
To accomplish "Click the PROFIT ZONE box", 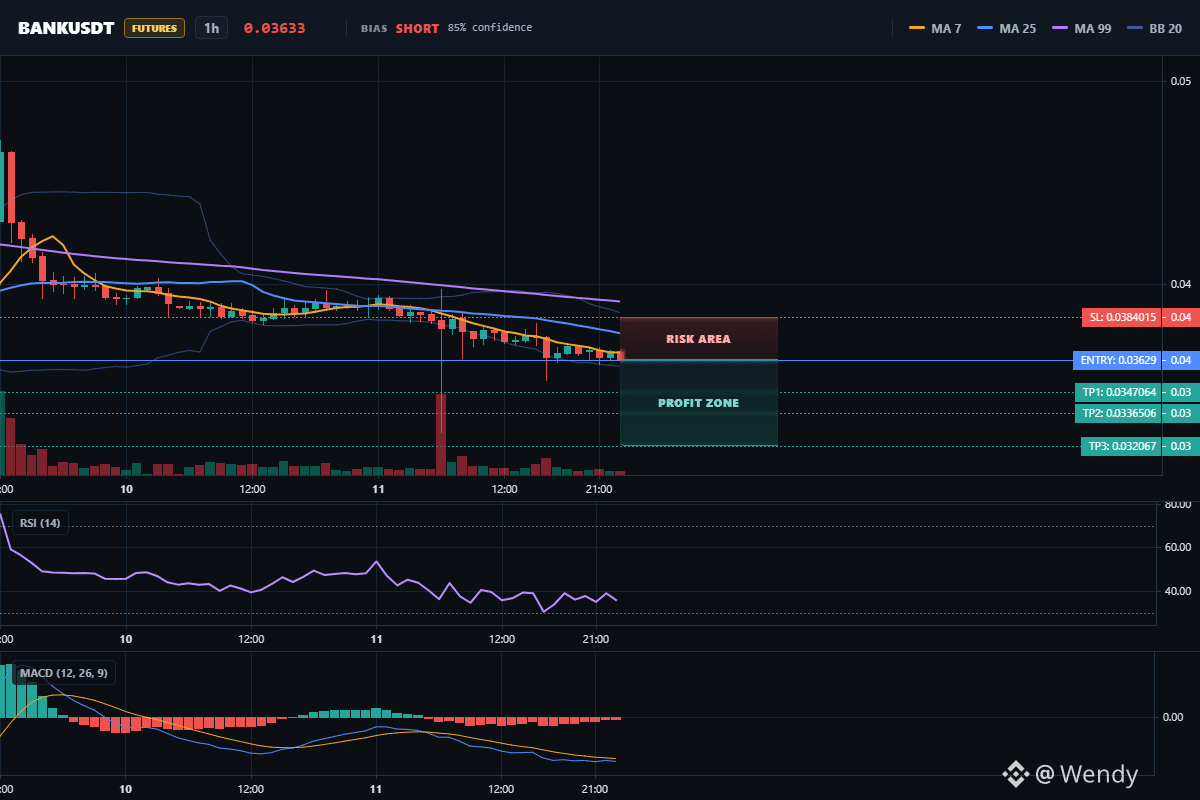I will pyautogui.click(x=699, y=403).
